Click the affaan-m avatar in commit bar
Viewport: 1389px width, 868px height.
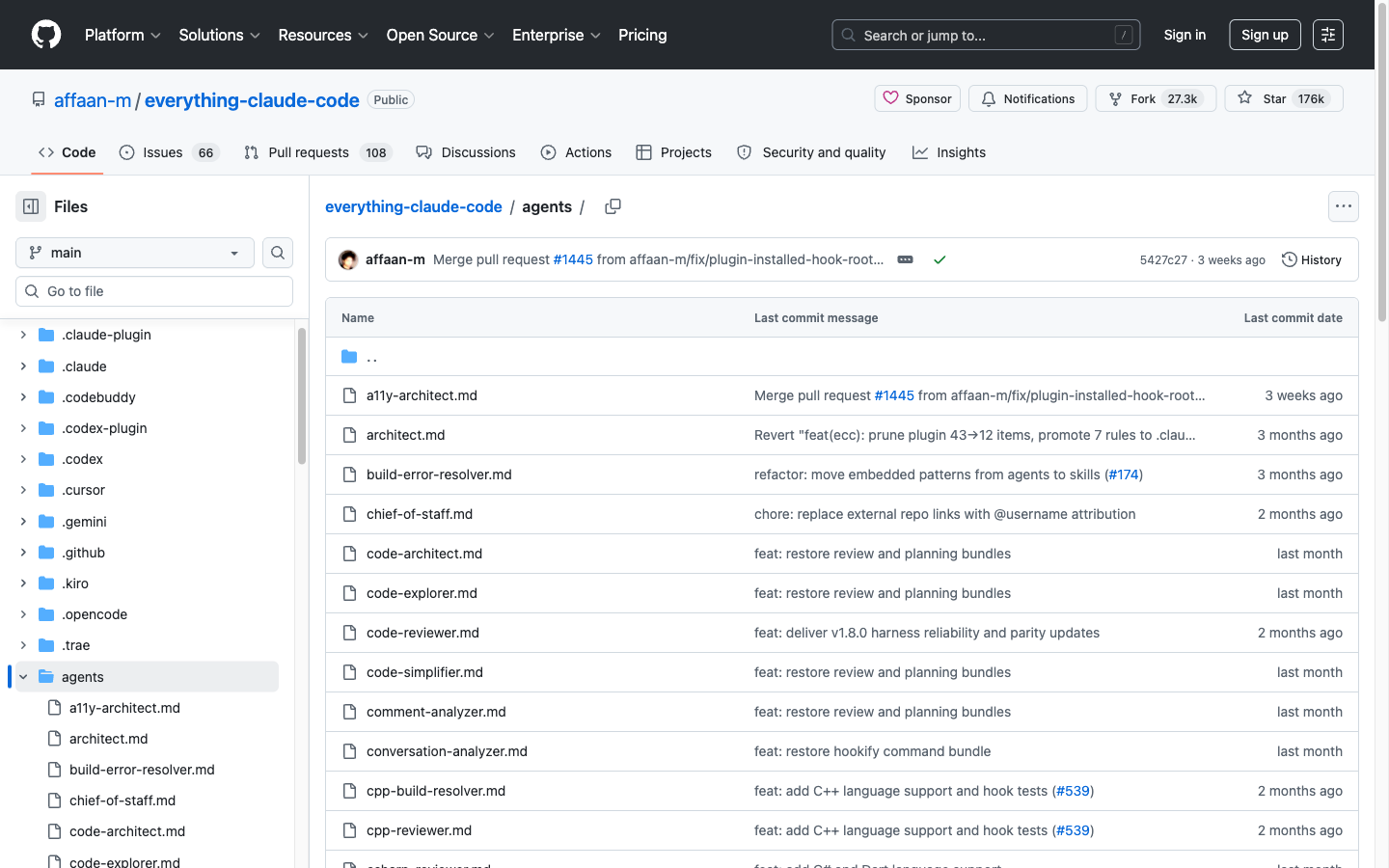click(x=348, y=259)
